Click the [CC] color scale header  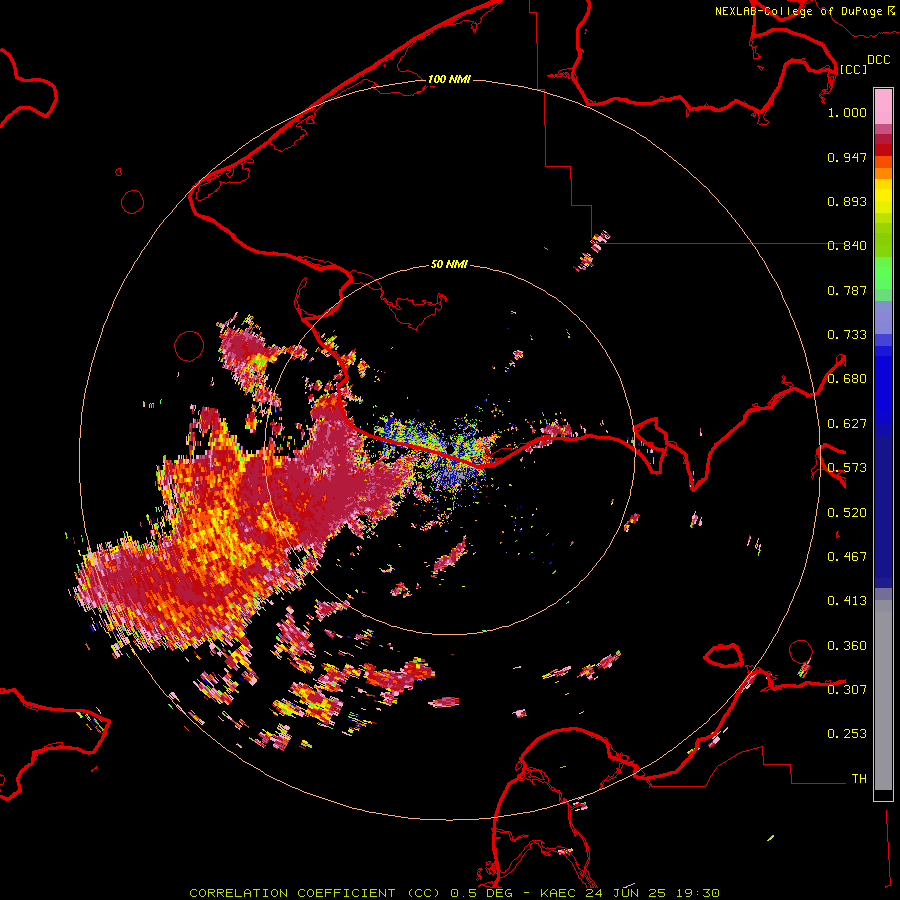click(853, 69)
